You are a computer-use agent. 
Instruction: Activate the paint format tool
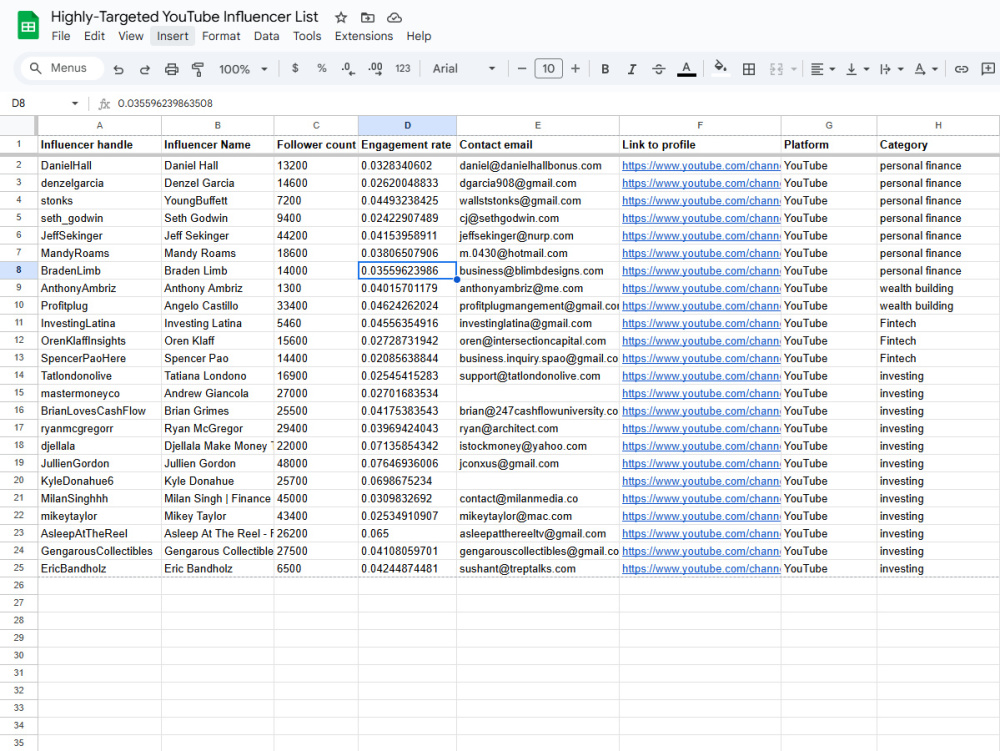pyautogui.click(x=198, y=69)
